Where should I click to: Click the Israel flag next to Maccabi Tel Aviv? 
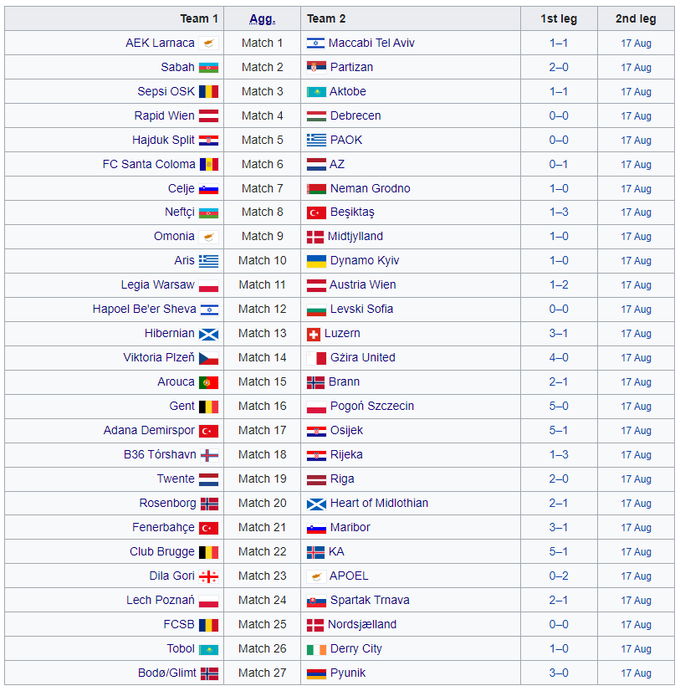(316, 43)
